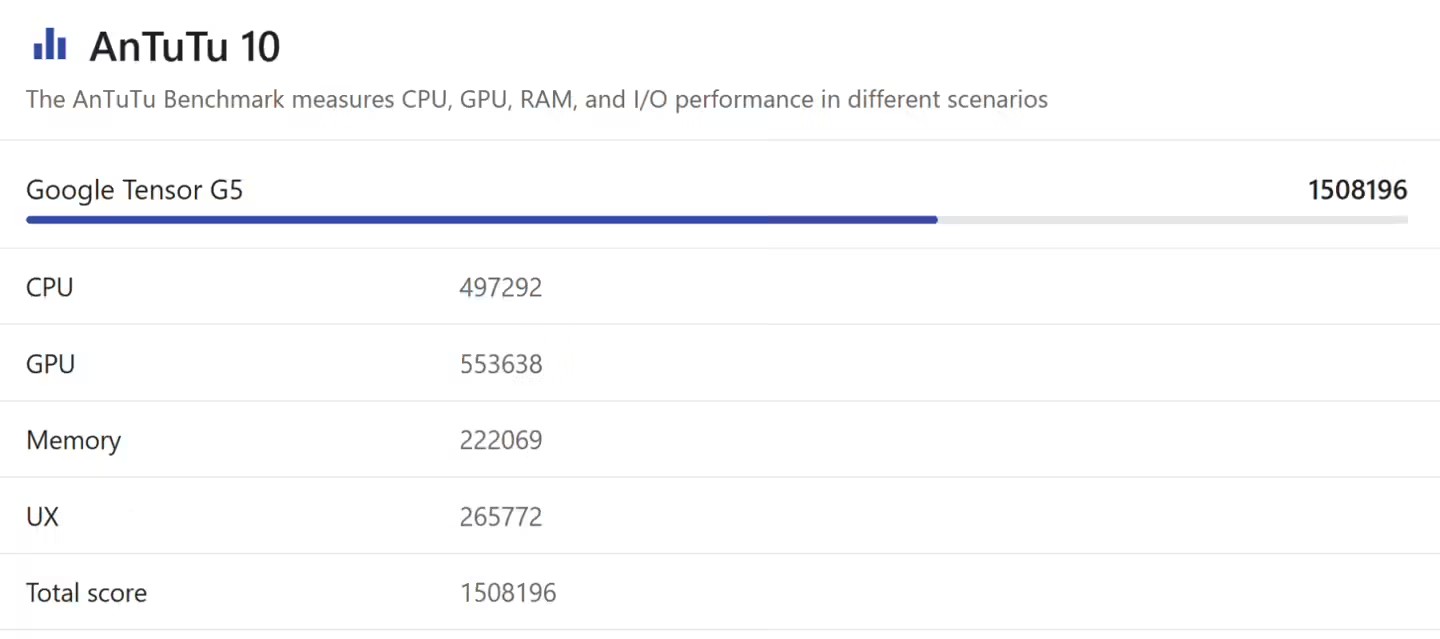Click the AnTuTu 10 heading

[185, 47]
